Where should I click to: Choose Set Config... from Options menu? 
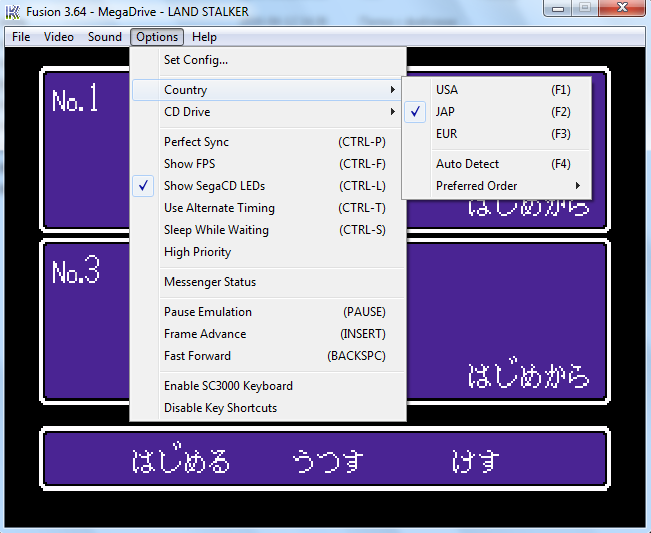268,60
